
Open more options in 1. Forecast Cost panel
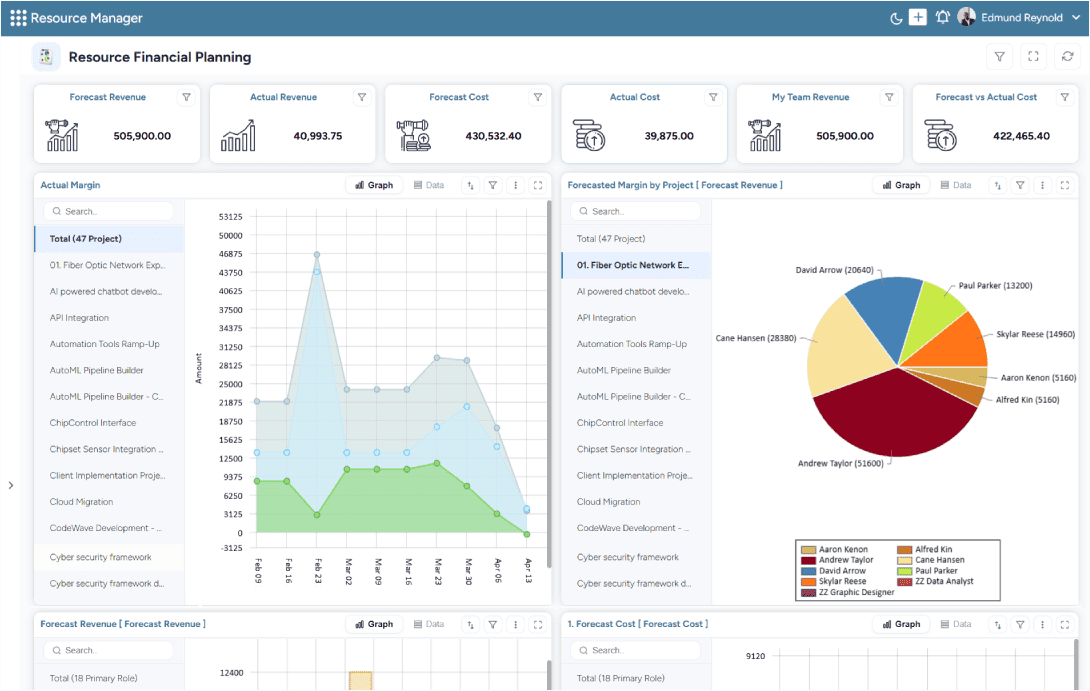pos(1042,625)
